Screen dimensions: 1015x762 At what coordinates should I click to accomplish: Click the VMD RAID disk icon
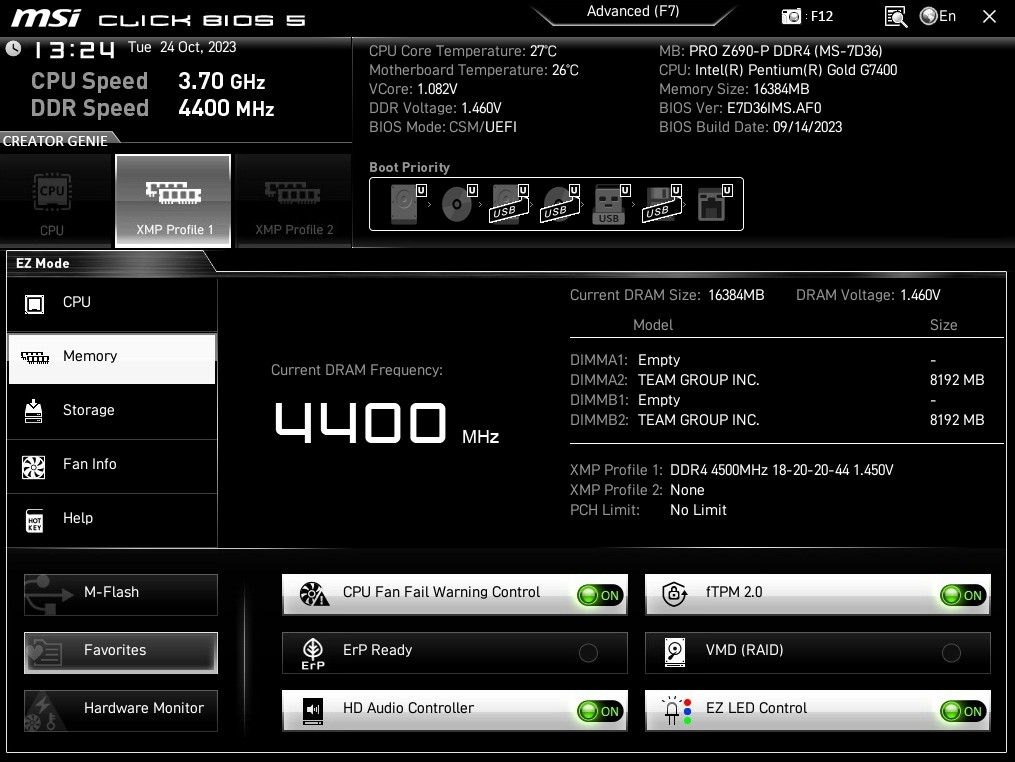tap(675, 653)
